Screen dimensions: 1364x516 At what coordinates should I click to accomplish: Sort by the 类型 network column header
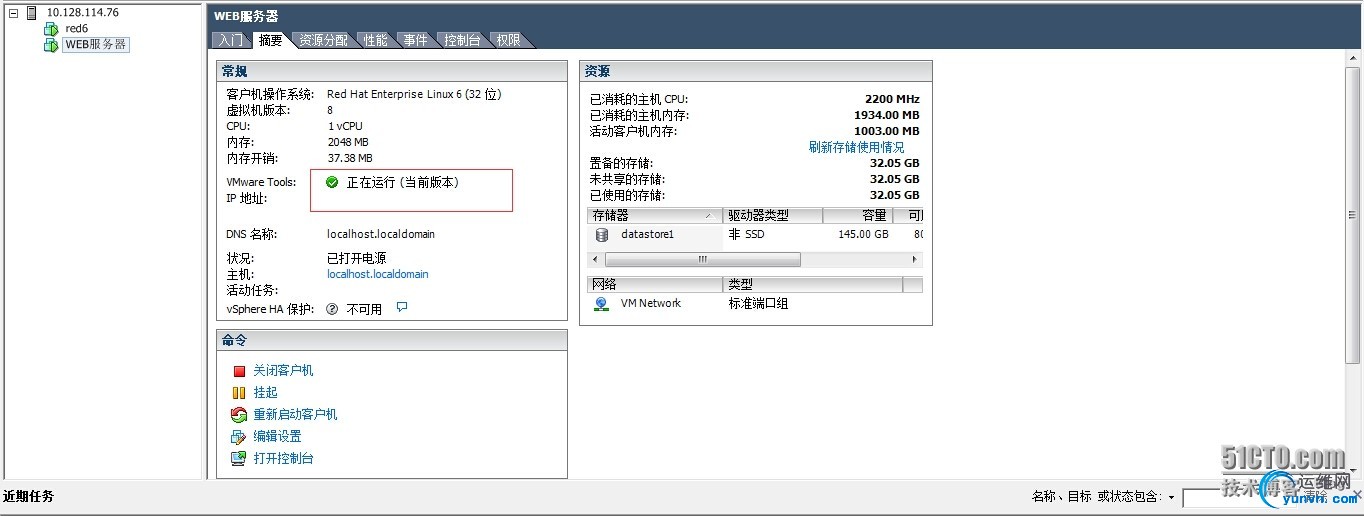[x=812, y=285]
